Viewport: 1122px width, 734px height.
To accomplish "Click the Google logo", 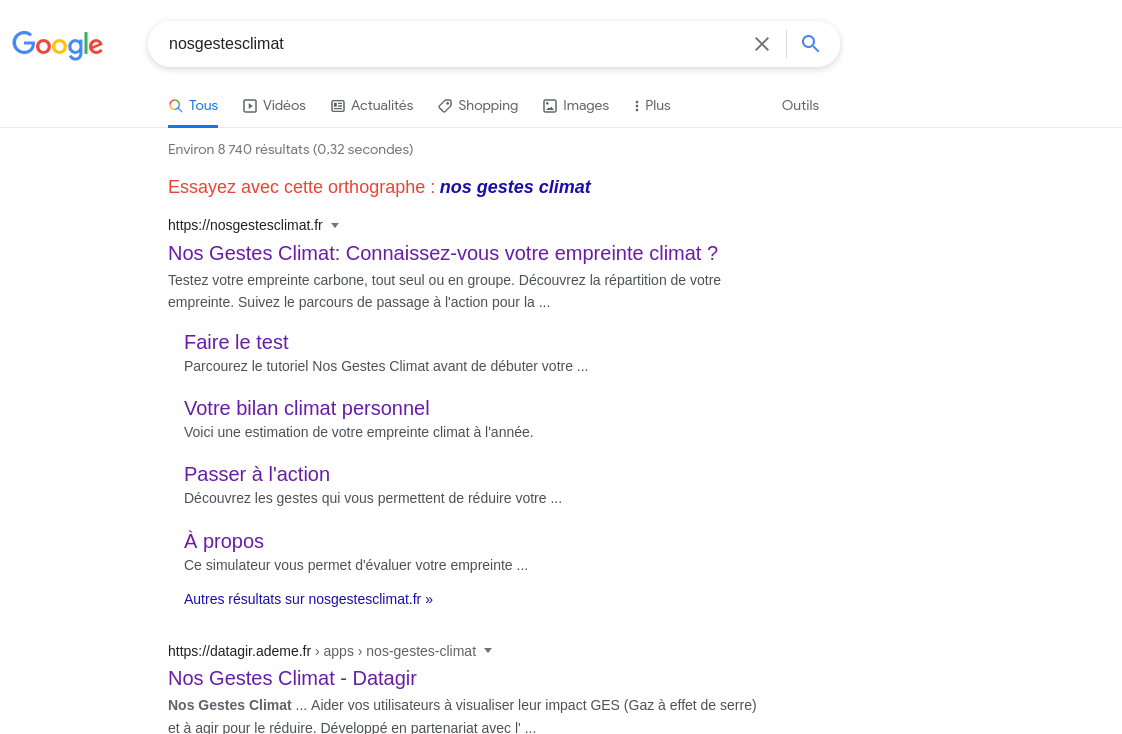I will pyautogui.click(x=58, y=45).
